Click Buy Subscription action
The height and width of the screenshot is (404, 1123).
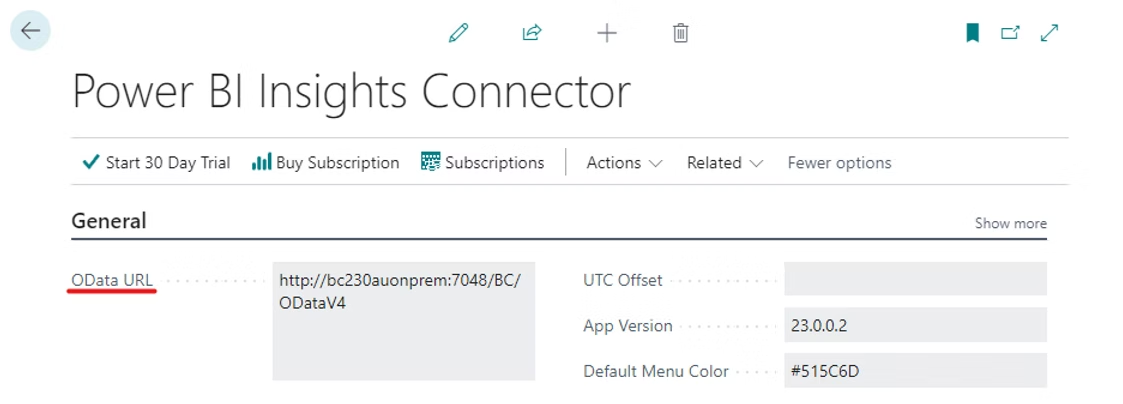[326, 163]
